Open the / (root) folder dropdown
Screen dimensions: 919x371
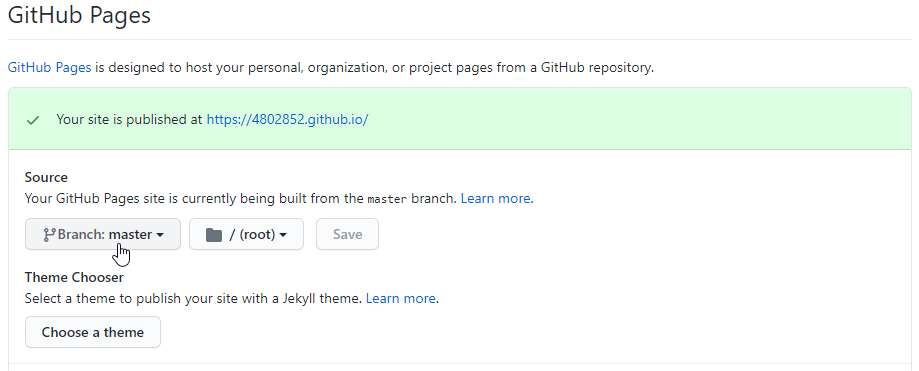click(246, 234)
